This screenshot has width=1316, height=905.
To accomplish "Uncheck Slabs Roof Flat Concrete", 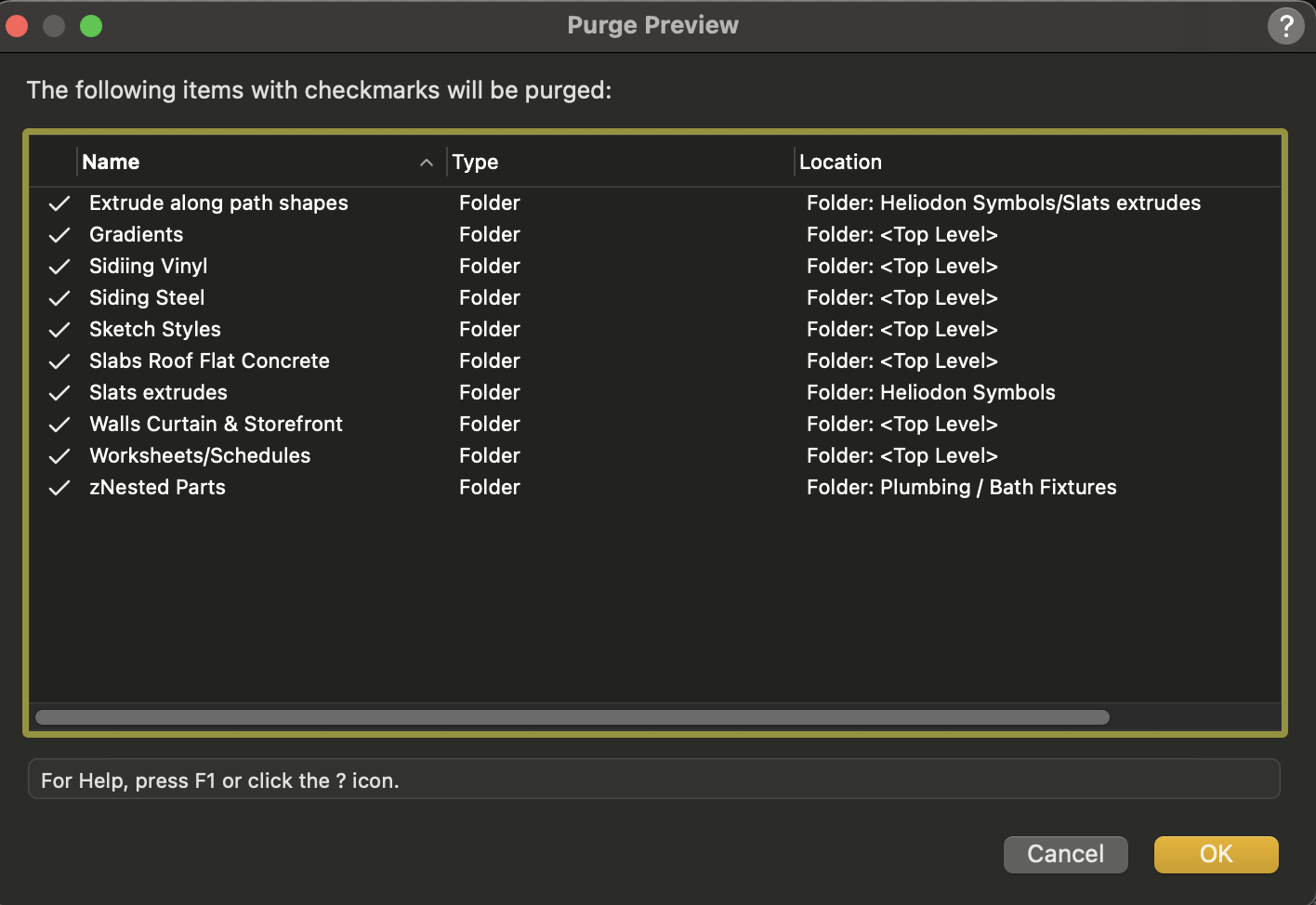I will point(59,361).
